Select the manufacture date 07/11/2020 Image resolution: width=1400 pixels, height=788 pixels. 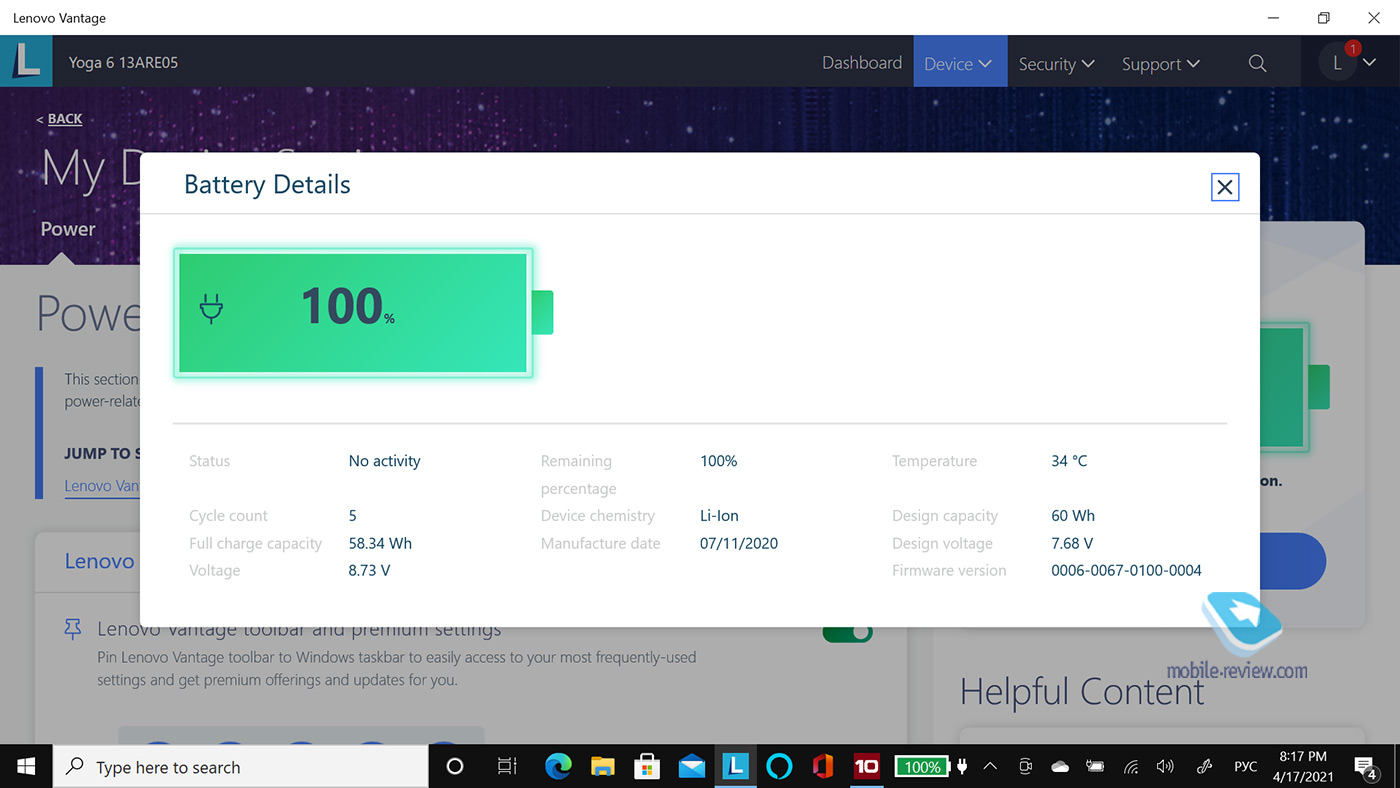click(739, 543)
